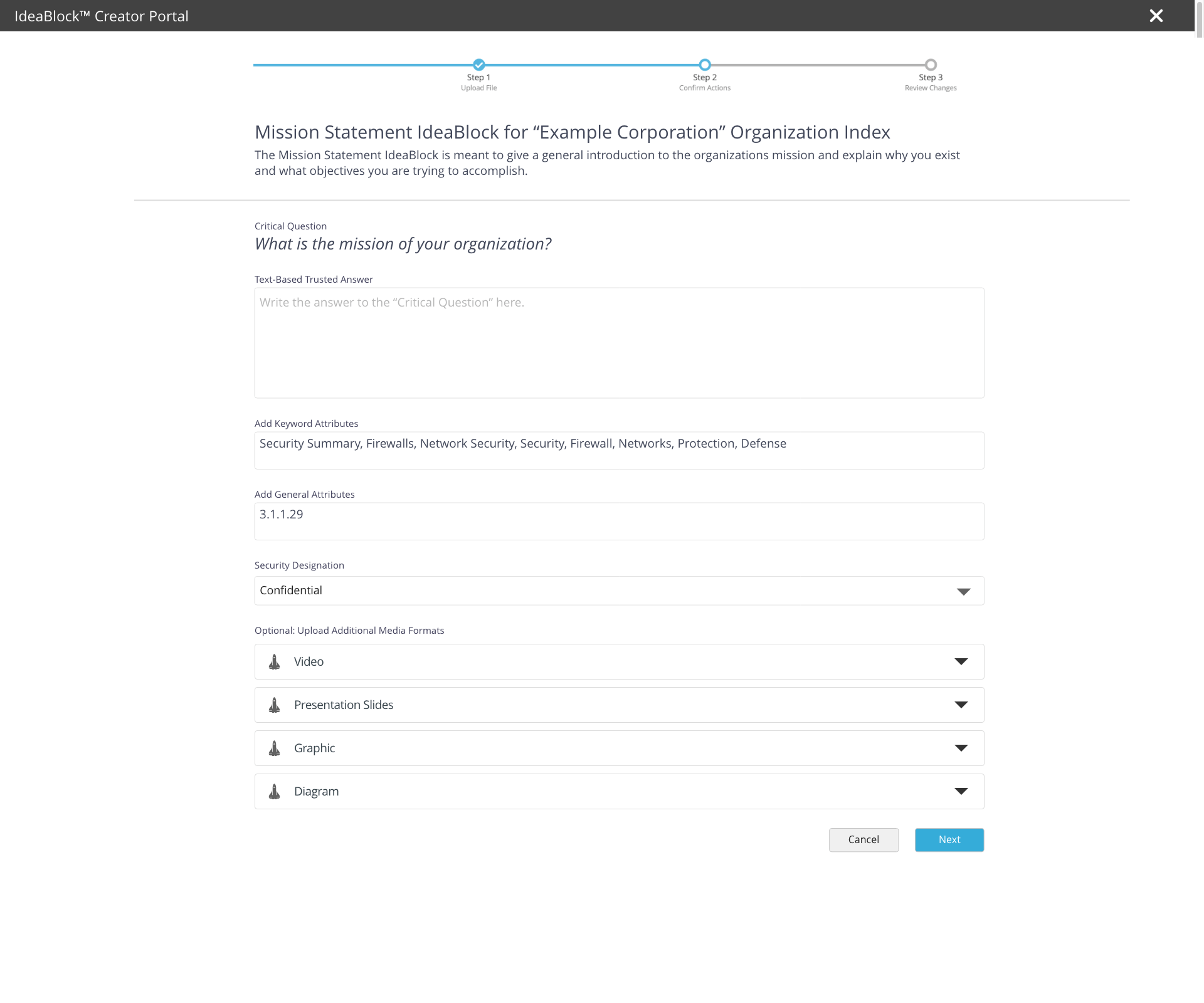Open the Security Designation dropdown arrow
This screenshot has height=1003, width=1204.
964,591
